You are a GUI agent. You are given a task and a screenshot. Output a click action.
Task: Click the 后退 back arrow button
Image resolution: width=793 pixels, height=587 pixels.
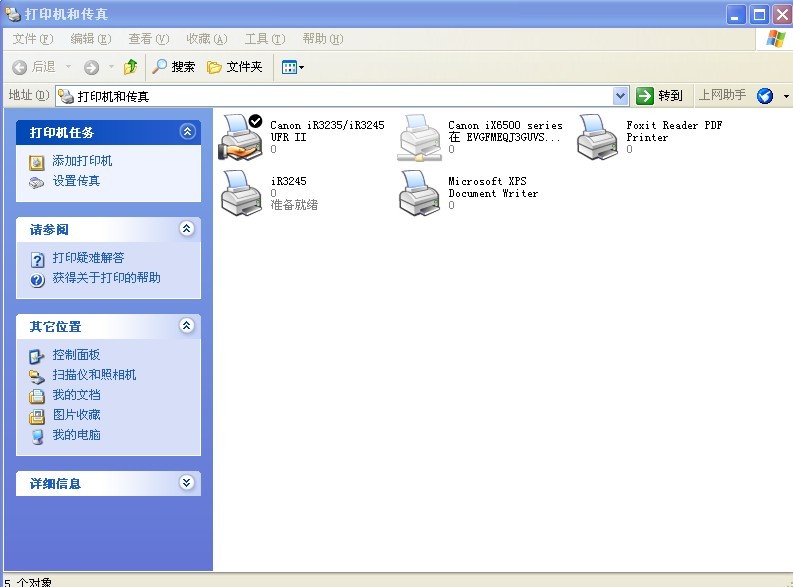[x=33, y=67]
